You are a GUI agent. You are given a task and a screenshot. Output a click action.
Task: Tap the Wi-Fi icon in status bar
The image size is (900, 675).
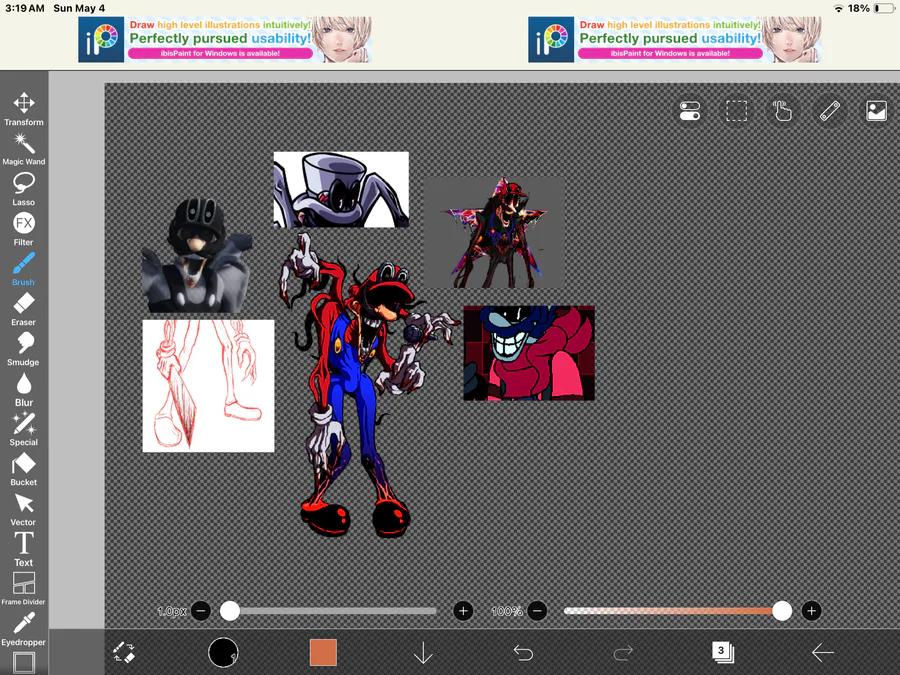tap(839, 9)
